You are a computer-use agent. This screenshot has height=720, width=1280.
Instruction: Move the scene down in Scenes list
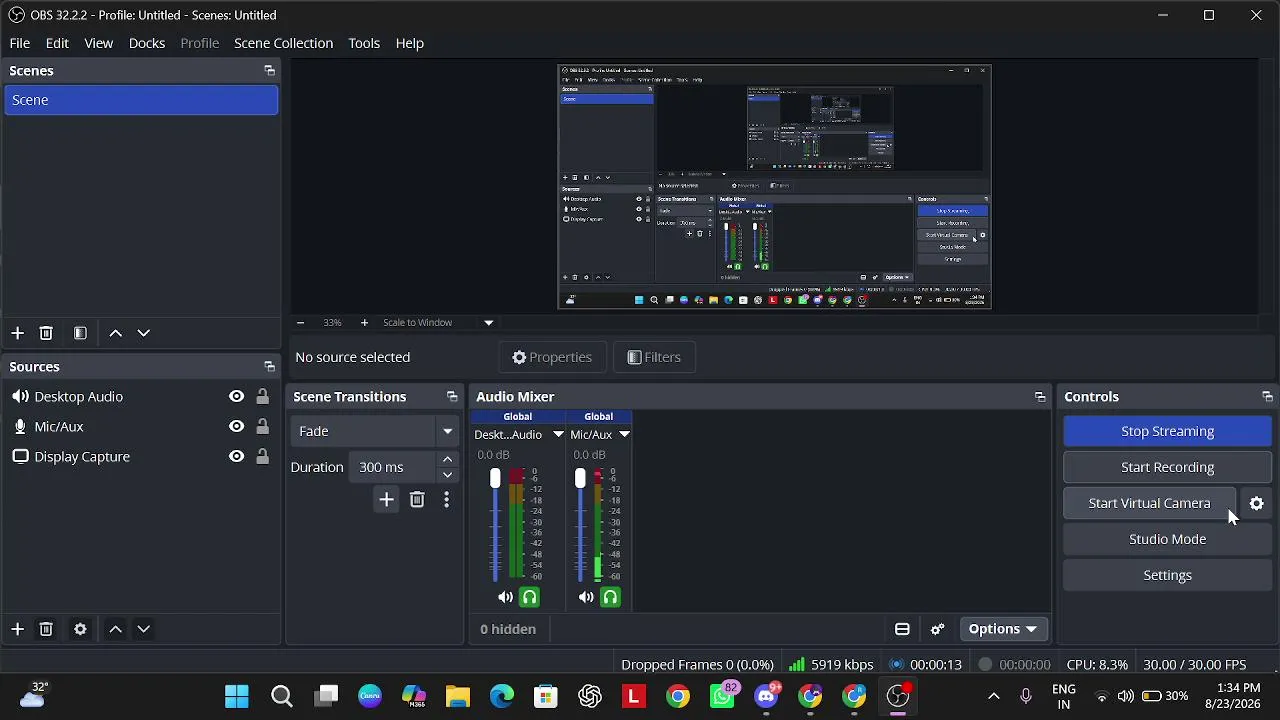point(144,333)
